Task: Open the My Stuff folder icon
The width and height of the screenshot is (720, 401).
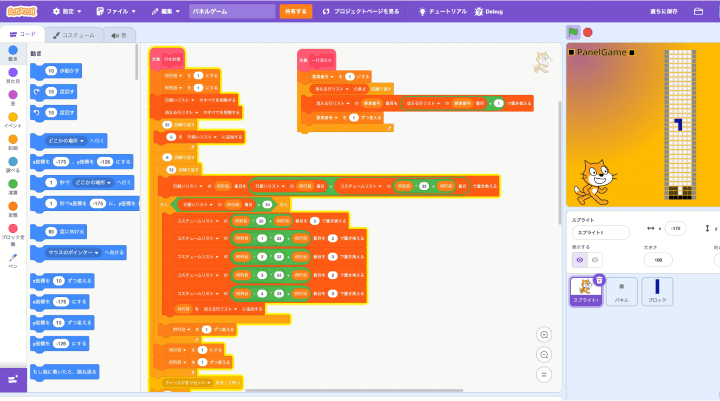Action: 698,11
